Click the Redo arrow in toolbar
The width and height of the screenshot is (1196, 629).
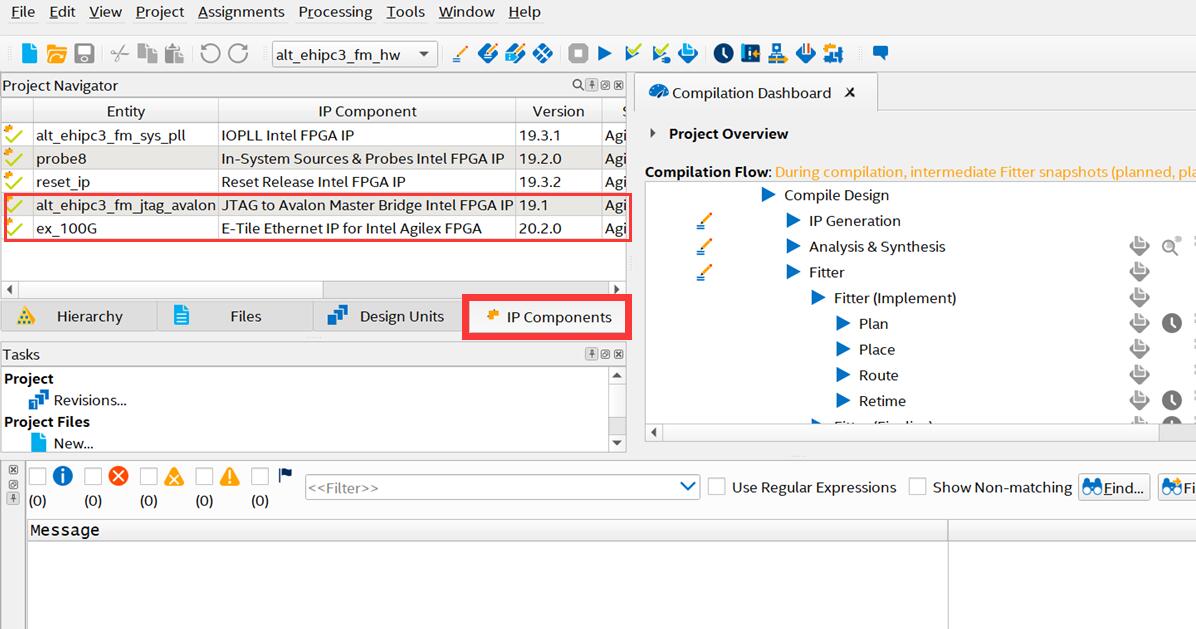click(x=239, y=53)
